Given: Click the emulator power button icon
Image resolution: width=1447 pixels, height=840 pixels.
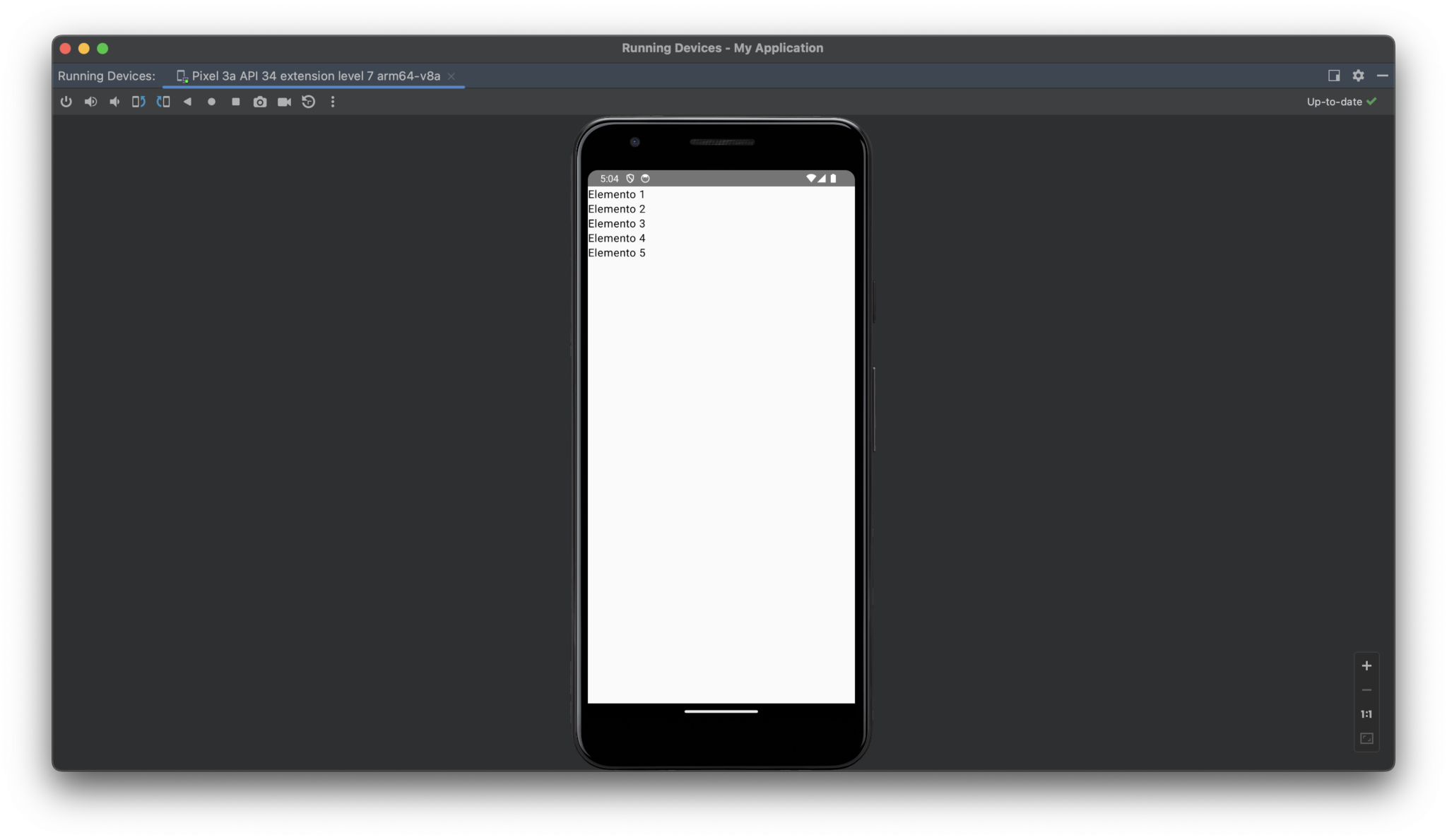Looking at the screenshot, I should [x=66, y=102].
